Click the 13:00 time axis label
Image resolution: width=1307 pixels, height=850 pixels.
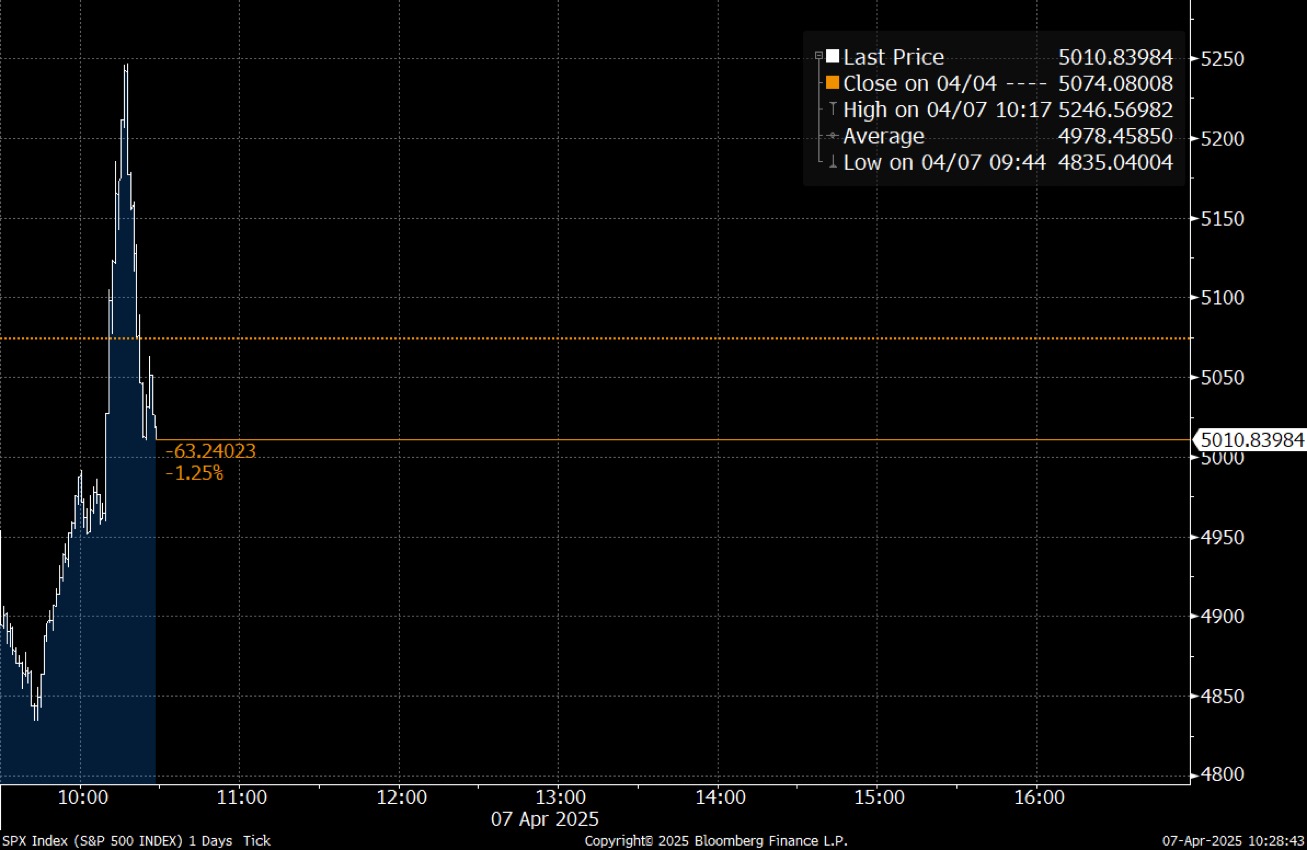pyautogui.click(x=560, y=797)
